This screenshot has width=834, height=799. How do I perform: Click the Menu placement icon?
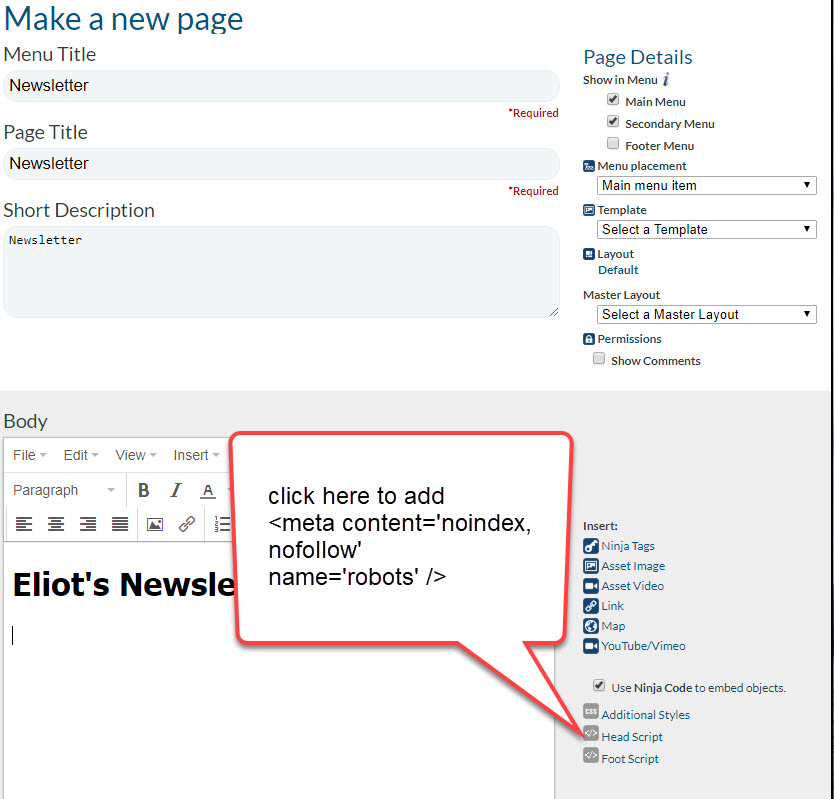(589, 166)
